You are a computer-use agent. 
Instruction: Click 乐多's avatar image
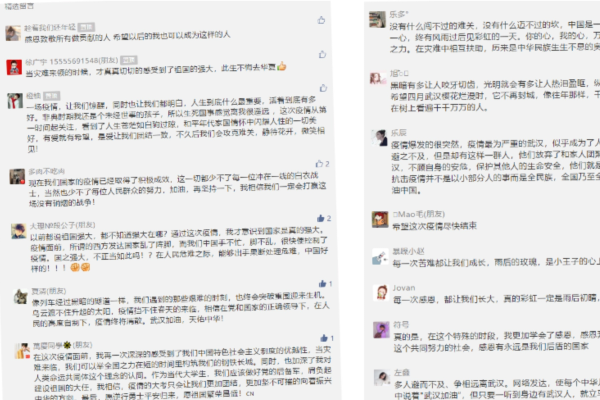coord(377,20)
